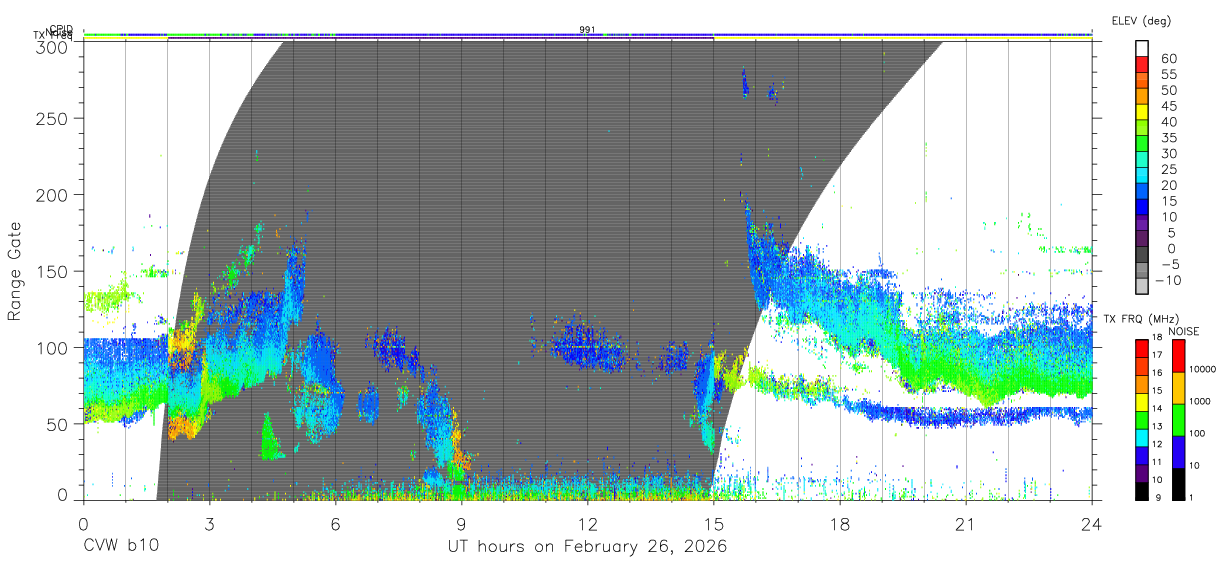Click the '3' tick on UT hours axis
The width and height of the screenshot is (1228, 567).
(x=209, y=523)
